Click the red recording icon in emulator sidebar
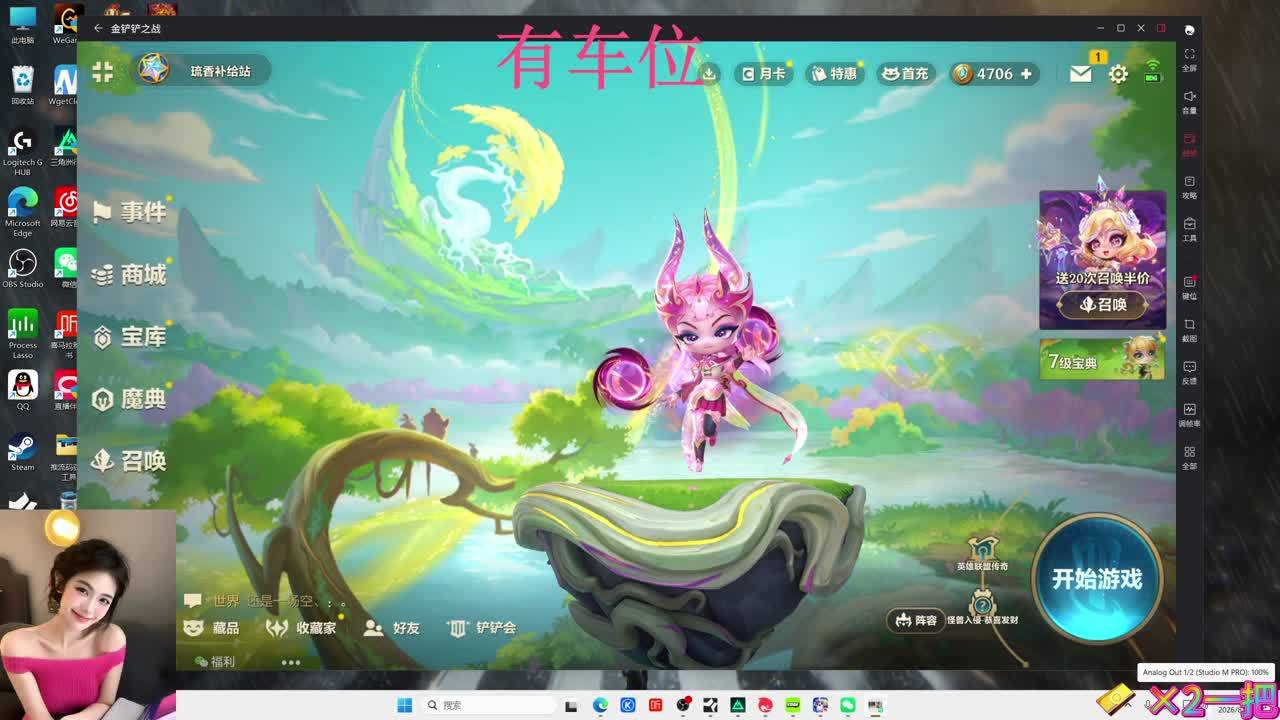 pyautogui.click(x=1189, y=144)
